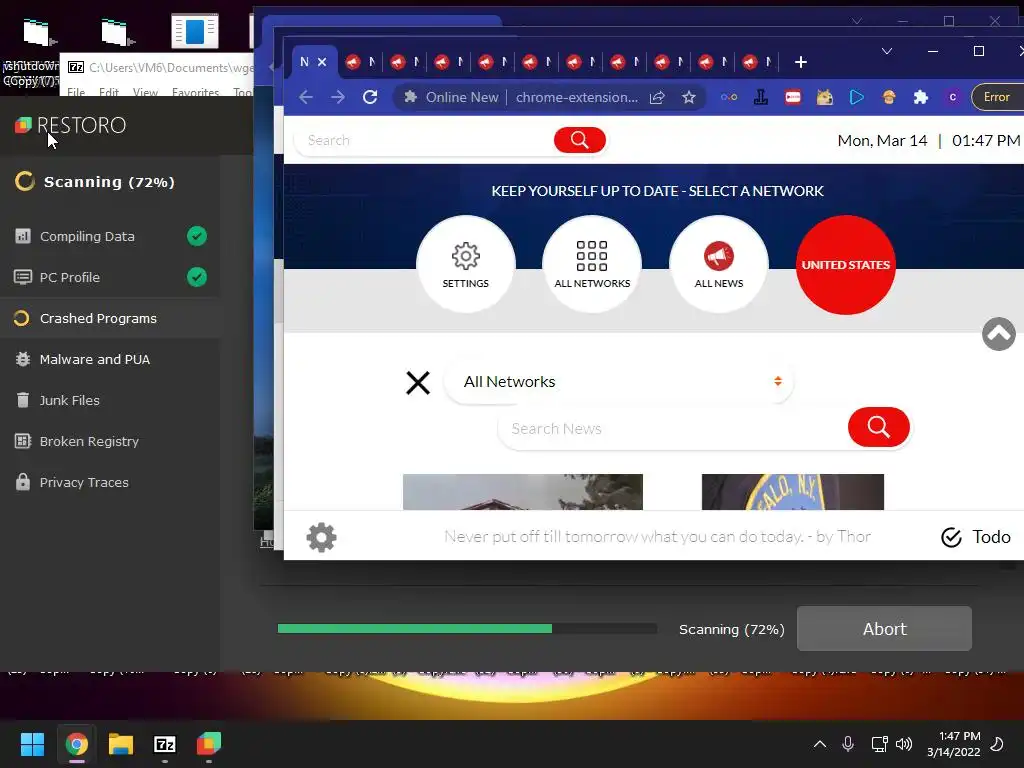Screen dimensions: 1024x768
Task: Select Malware and PUA item
Action: click(x=110, y=359)
